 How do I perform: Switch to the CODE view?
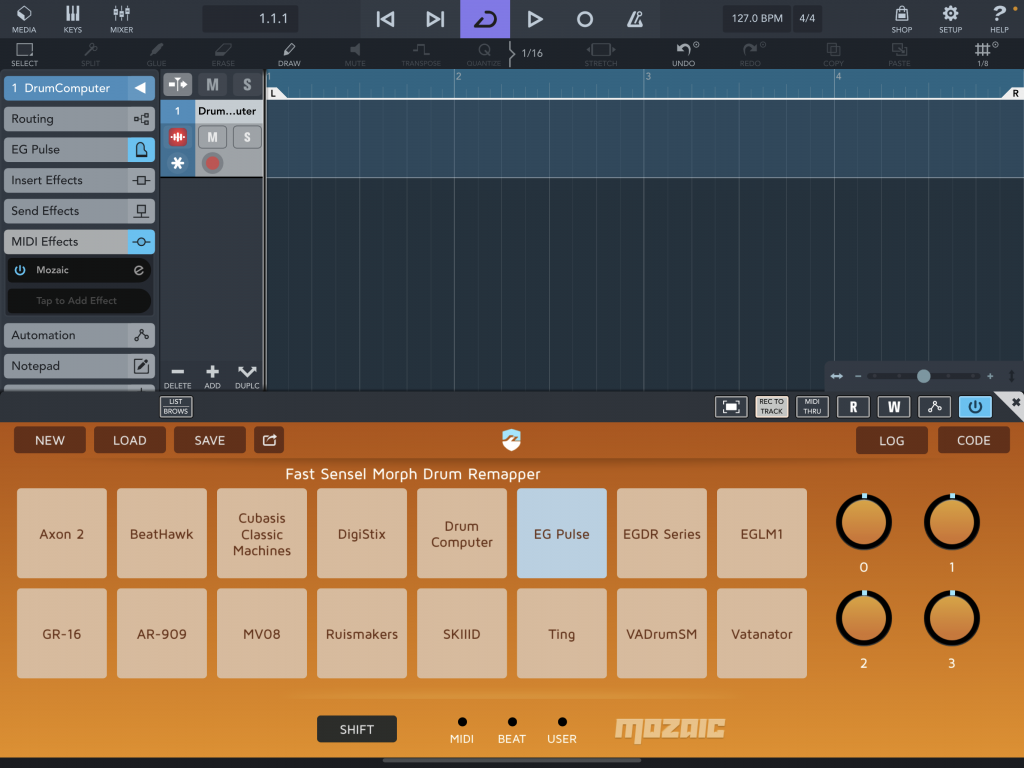pos(974,440)
